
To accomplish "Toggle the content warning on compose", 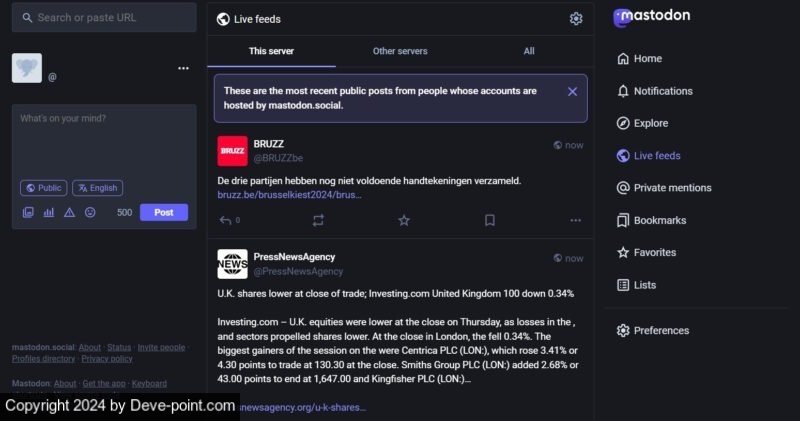I will pos(69,212).
